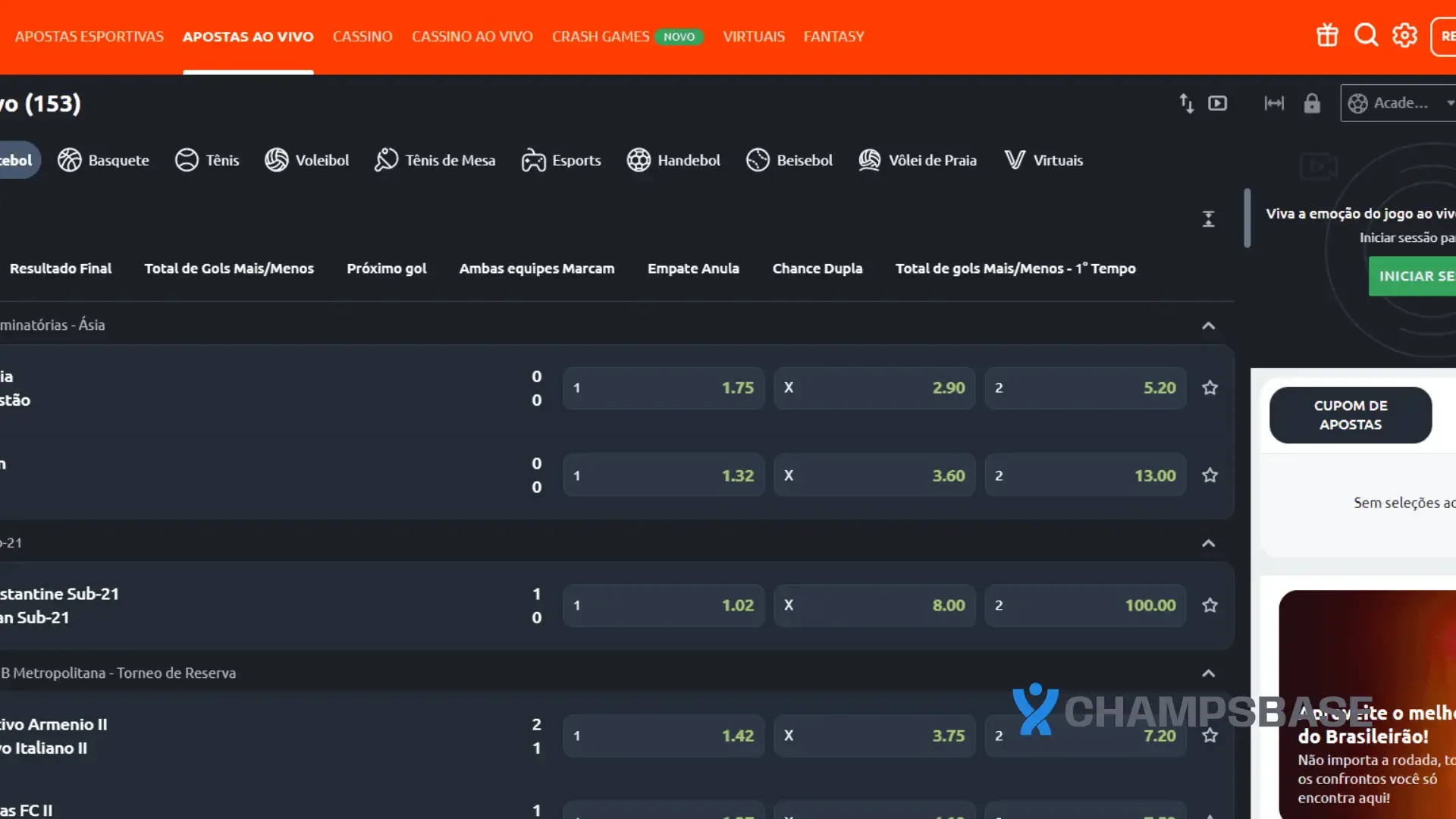Favorite the 1.75 odds match star
1456x819 pixels.
click(1210, 388)
